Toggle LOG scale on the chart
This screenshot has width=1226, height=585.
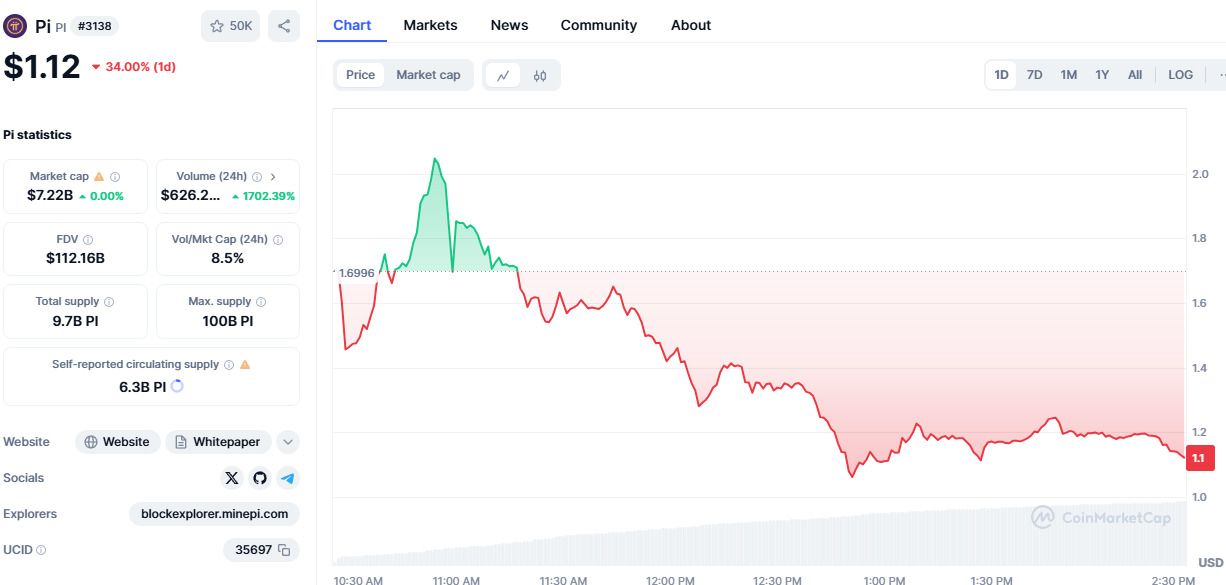(1180, 75)
